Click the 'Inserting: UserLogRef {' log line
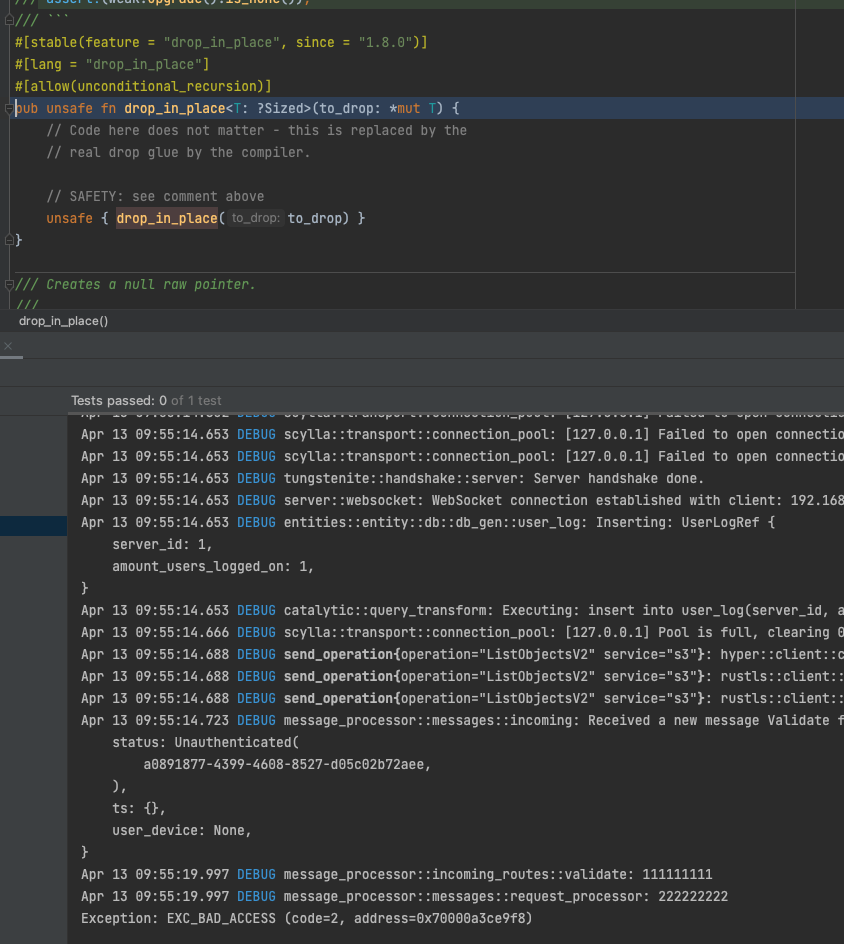The image size is (844, 944). (x=428, y=523)
